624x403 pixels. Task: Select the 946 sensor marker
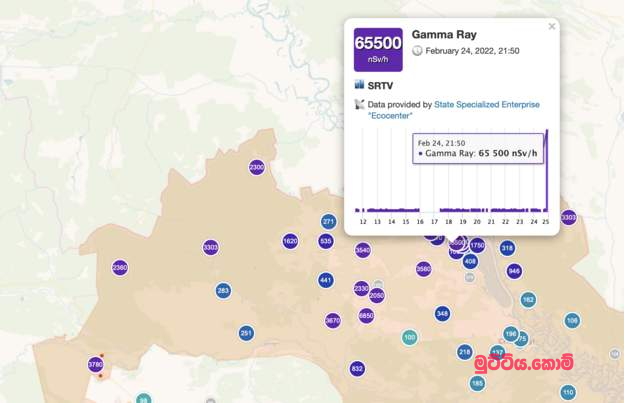pos(514,271)
